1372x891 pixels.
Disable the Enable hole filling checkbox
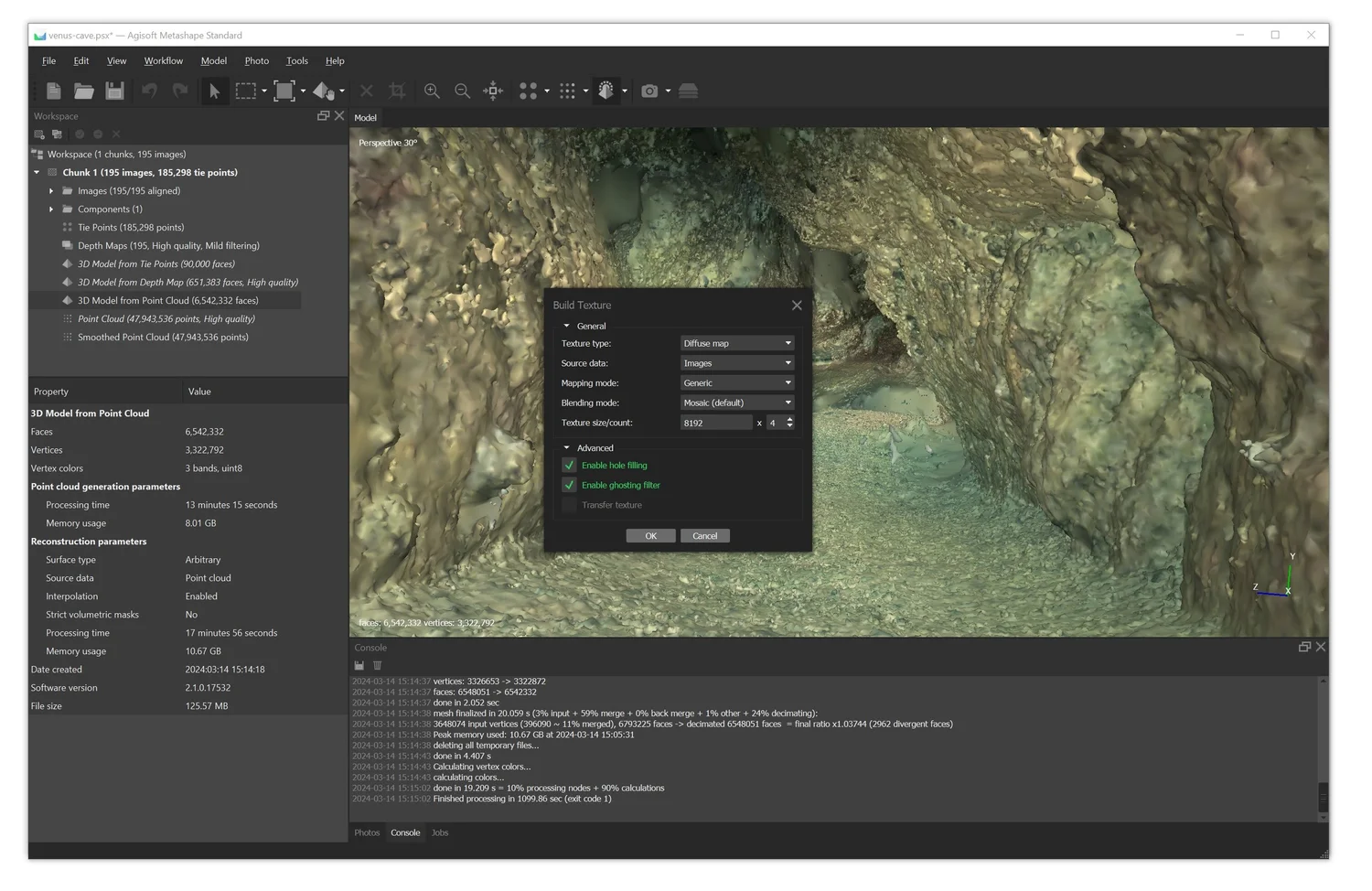click(x=569, y=465)
